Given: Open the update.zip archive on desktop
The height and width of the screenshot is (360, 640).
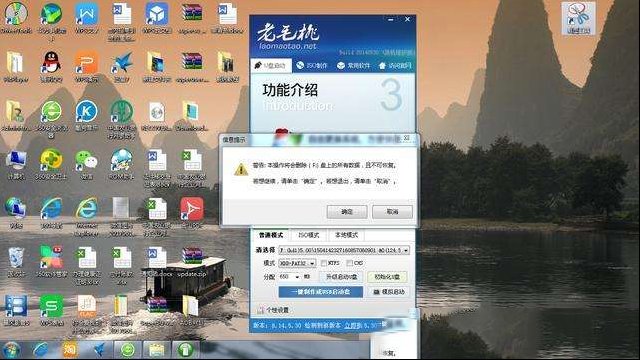Looking at the screenshot, I should (x=192, y=259).
